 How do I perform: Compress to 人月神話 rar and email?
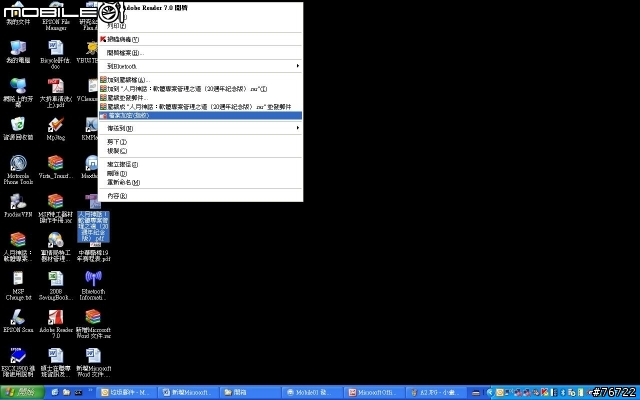point(200,107)
